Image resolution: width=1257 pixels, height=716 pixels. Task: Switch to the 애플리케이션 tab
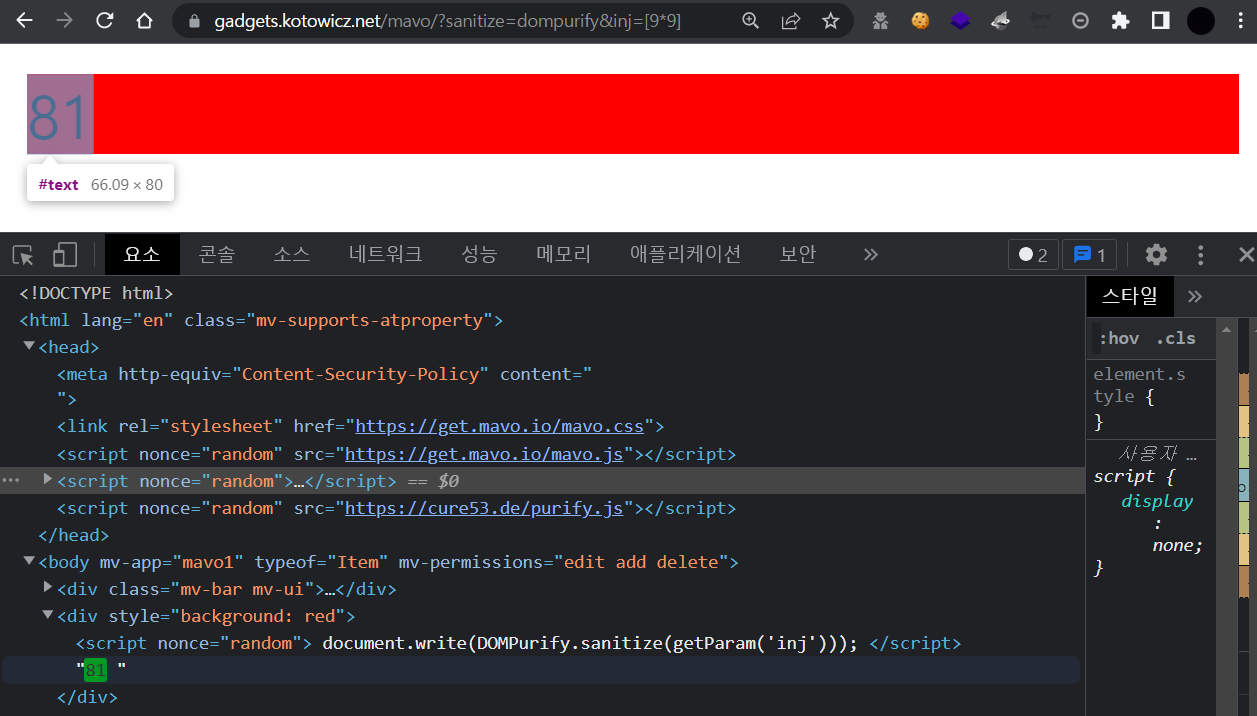(685, 255)
